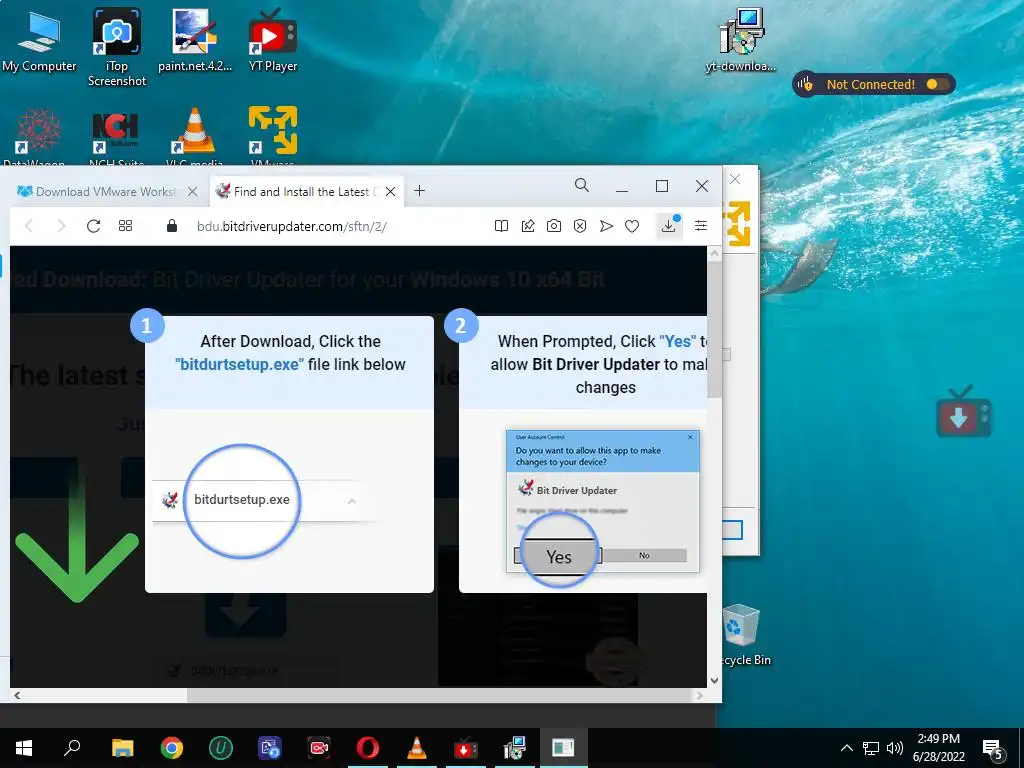Expand the bitdurtsetup.exe download chevron
The width and height of the screenshot is (1024, 768).
352,502
